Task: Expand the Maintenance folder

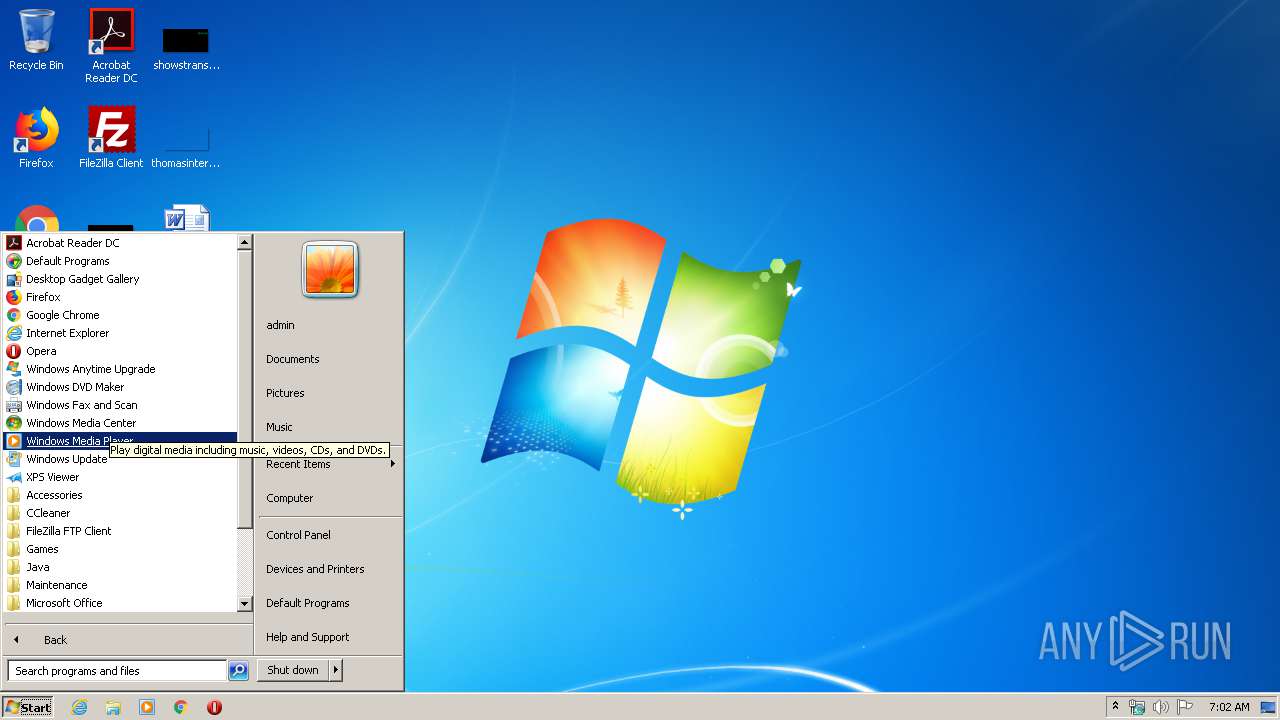Action: [121, 585]
